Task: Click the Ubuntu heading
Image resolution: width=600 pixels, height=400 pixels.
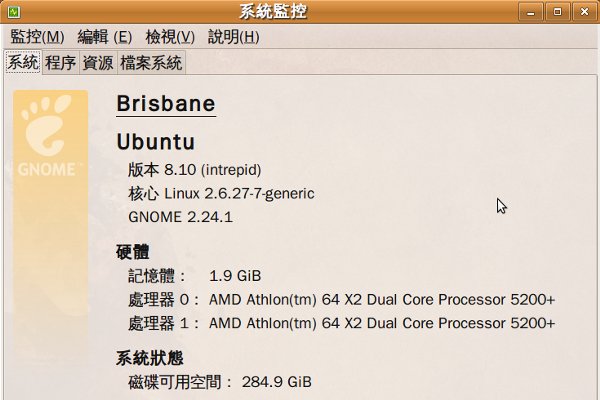Action: pos(156,142)
